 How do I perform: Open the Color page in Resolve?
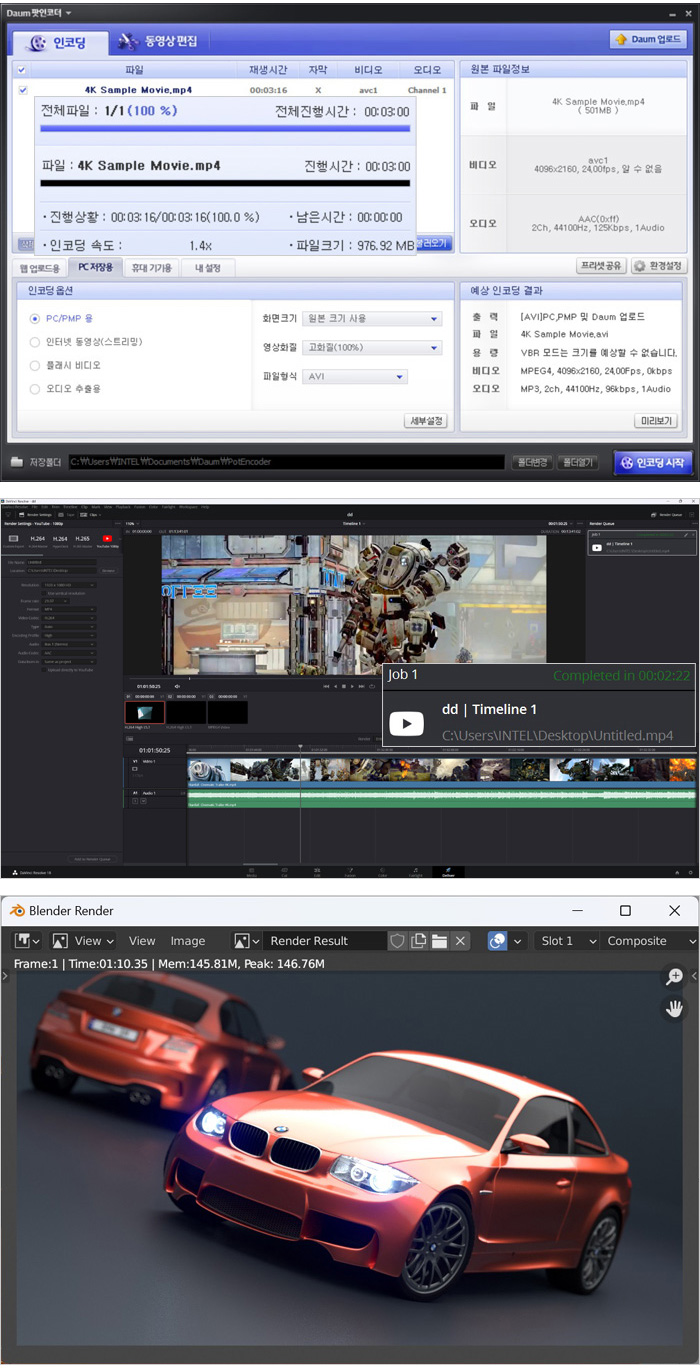click(382, 871)
